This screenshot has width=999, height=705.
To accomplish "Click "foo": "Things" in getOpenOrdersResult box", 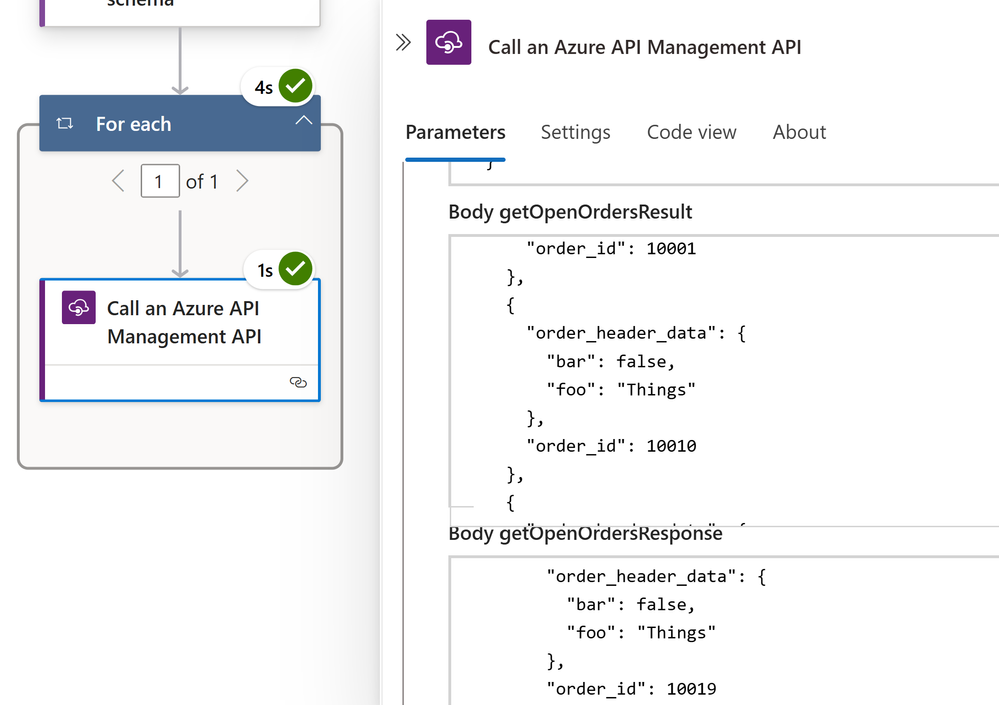I will (x=621, y=390).
